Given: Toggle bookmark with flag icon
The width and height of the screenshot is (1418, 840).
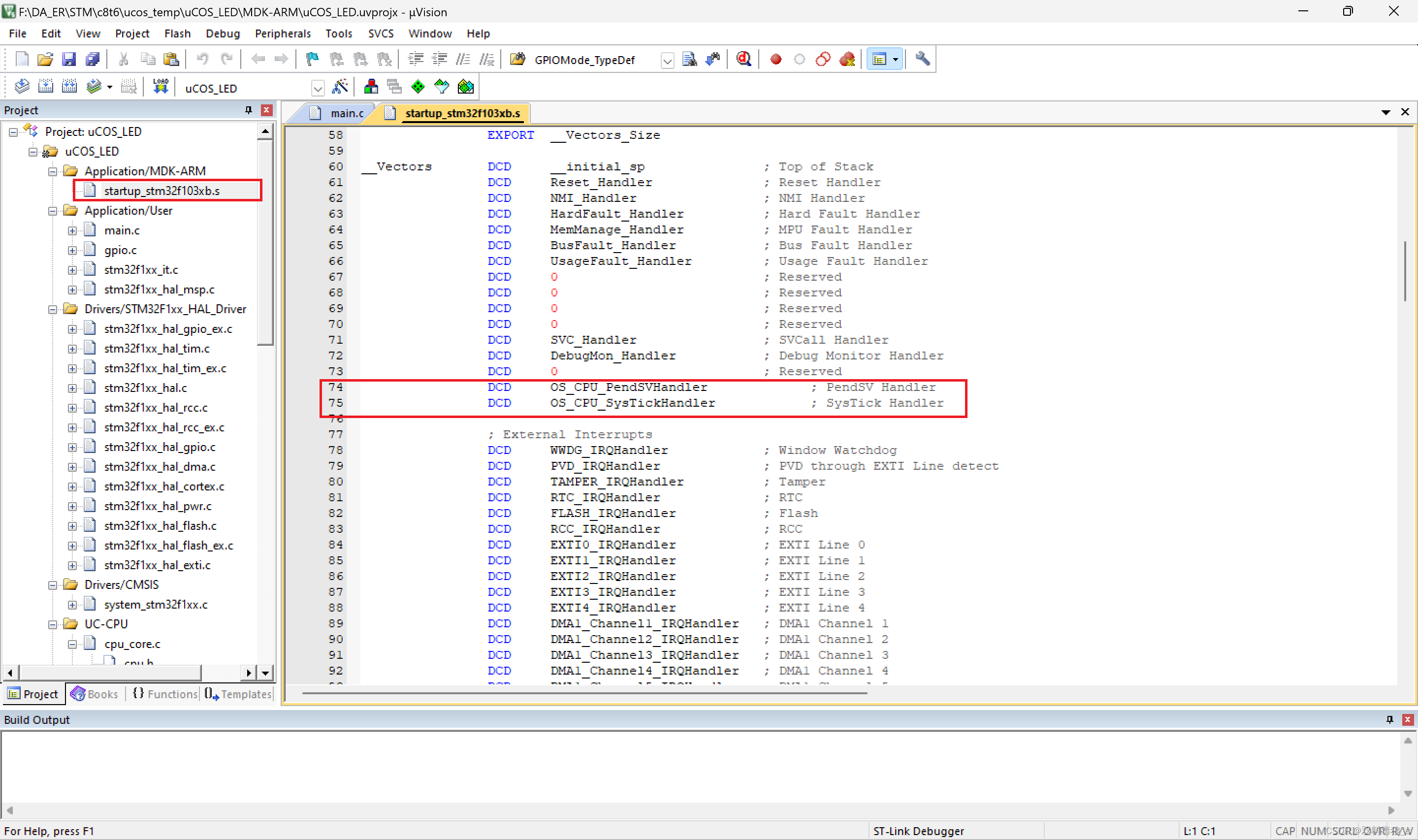Looking at the screenshot, I should pos(312,59).
